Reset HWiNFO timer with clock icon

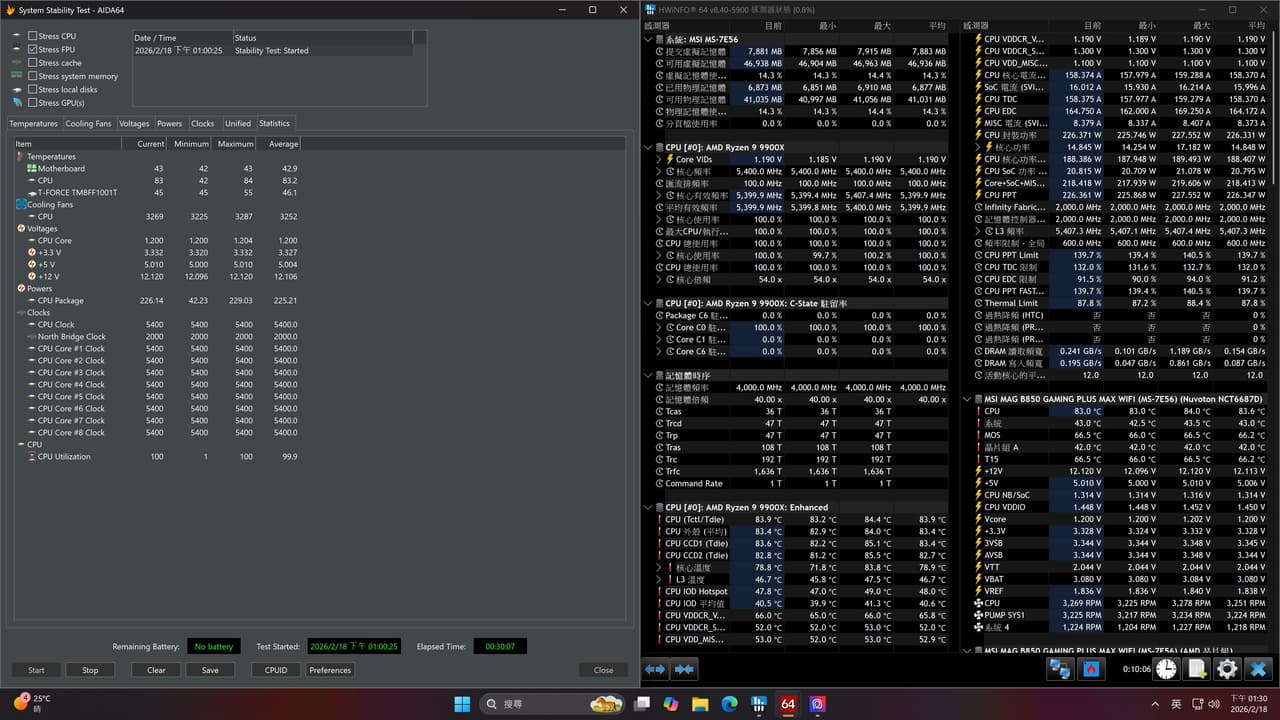1166,669
